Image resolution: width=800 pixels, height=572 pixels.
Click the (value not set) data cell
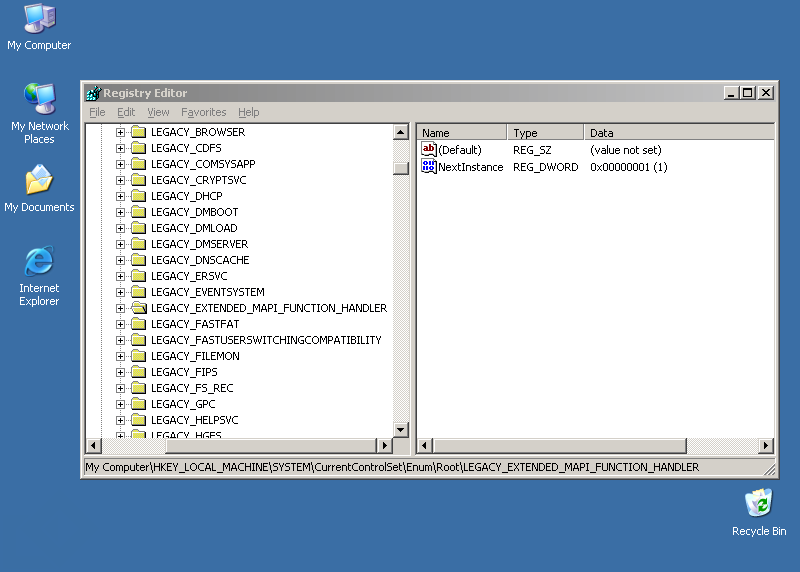[626, 150]
